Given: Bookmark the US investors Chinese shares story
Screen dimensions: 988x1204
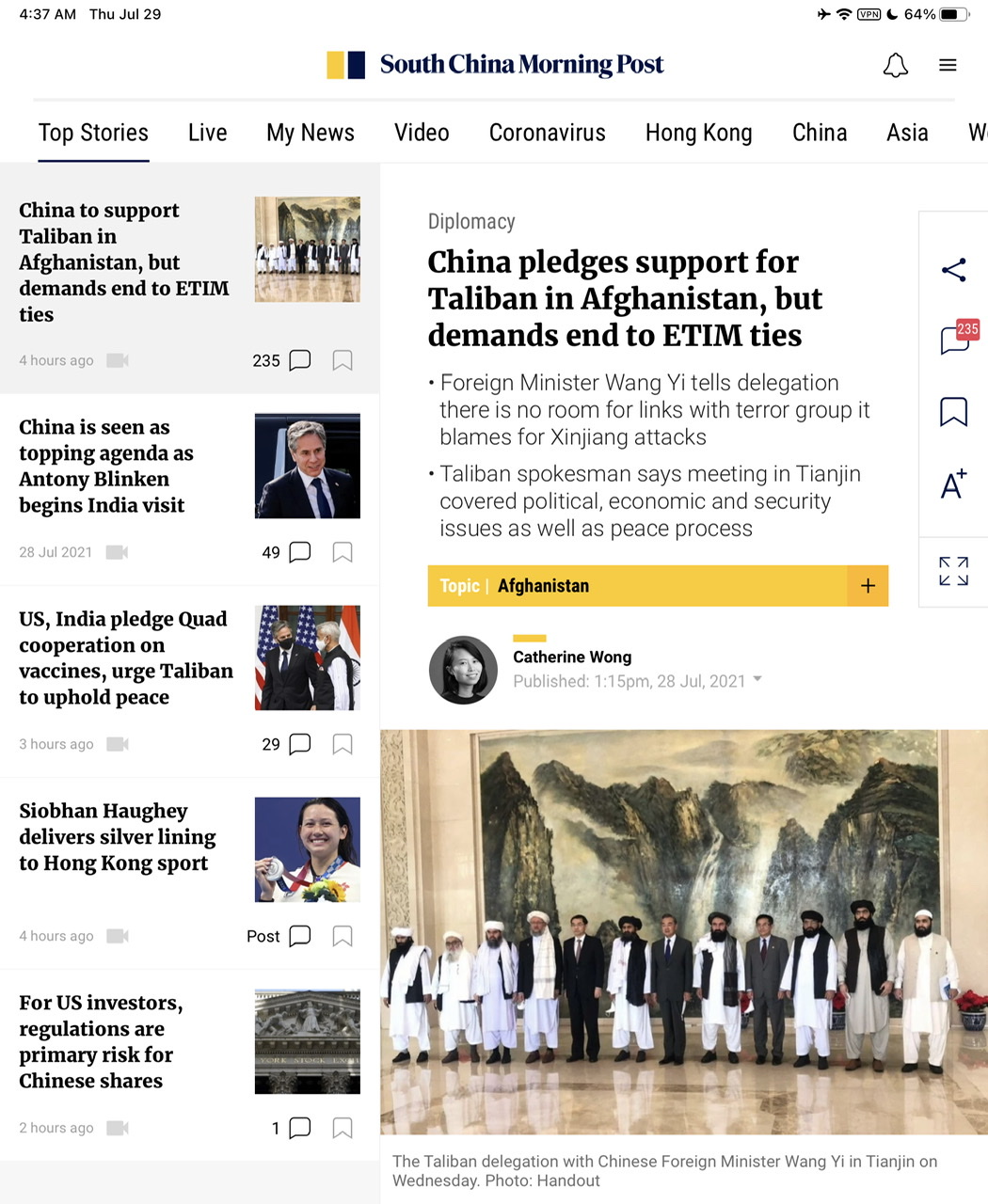Looking at the screenshot, I should pos(343,1128).
